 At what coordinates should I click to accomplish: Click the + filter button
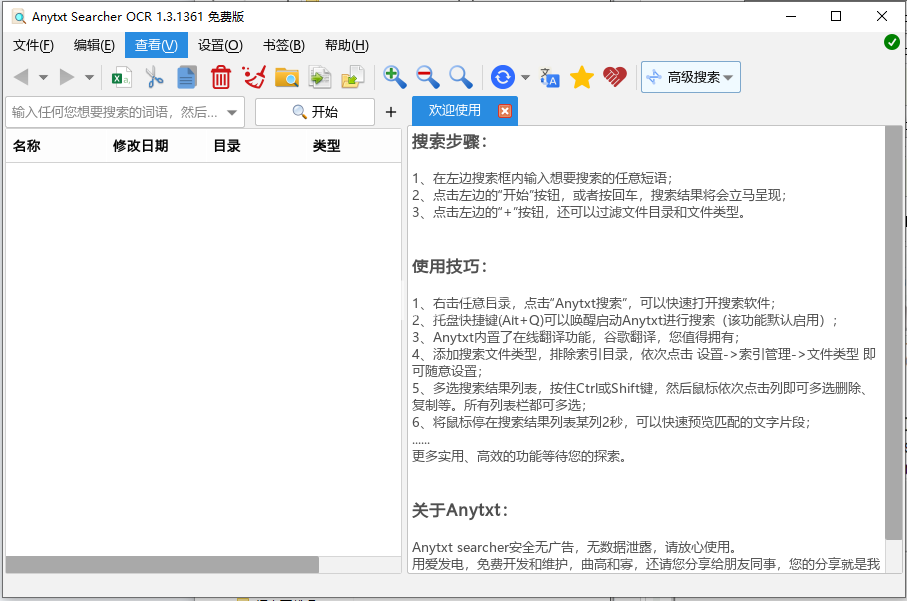(391, 112)
